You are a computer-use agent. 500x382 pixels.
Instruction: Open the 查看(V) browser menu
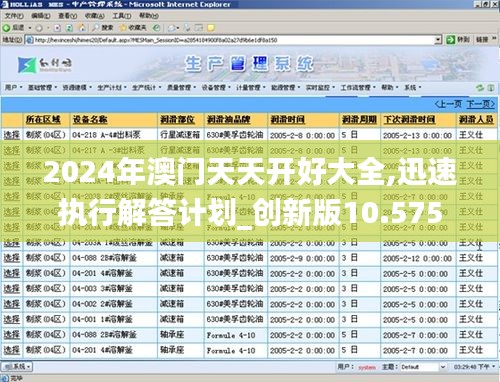(x=68, y=16)
